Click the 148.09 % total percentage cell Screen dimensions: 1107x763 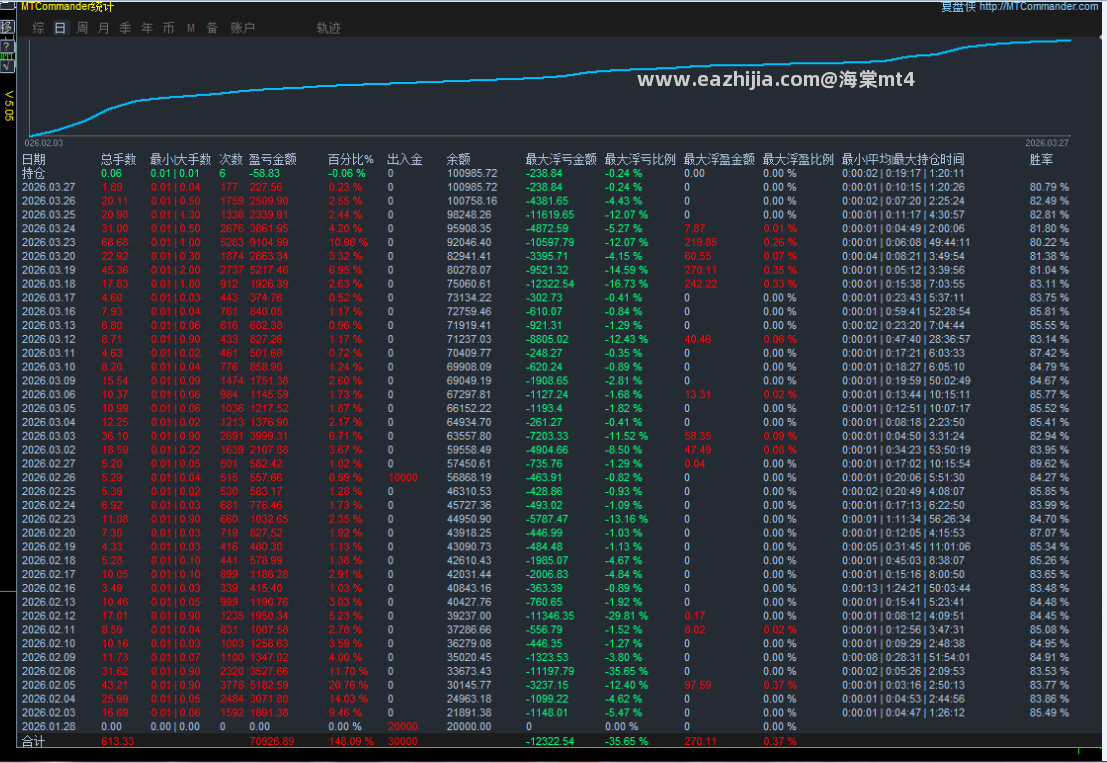click(x=350, y=741)
